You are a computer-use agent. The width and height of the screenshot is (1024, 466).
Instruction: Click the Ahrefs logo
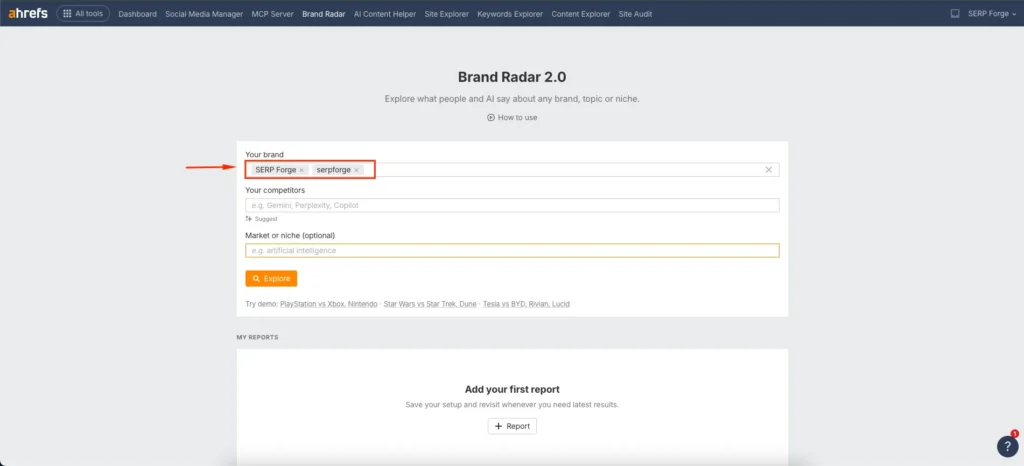27,14
